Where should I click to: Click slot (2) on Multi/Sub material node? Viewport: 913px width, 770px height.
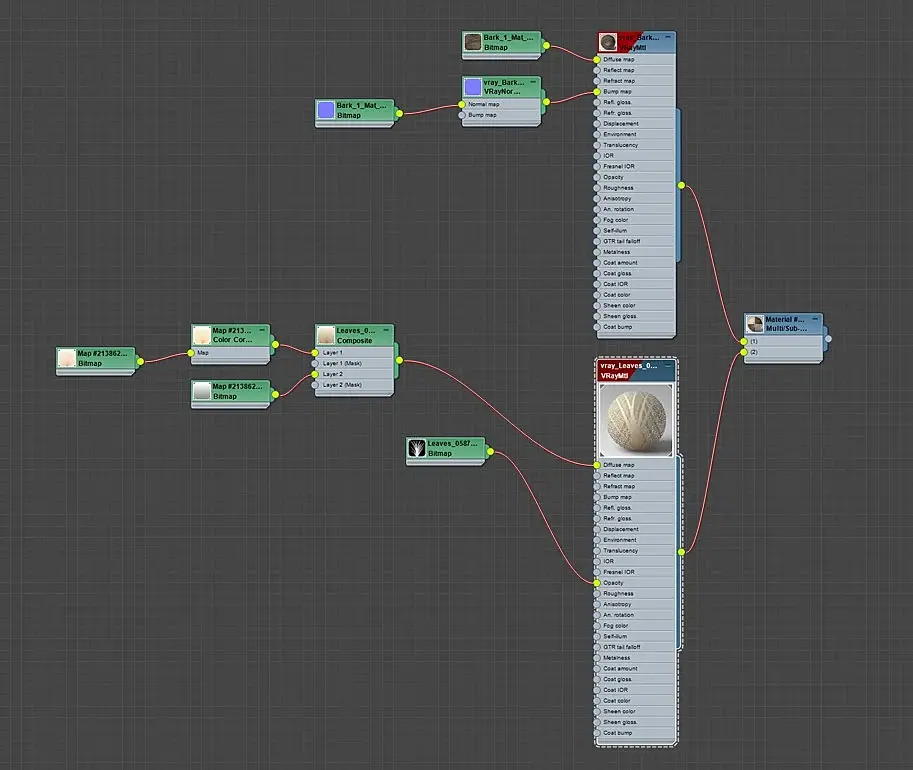(x=784, y=352)
